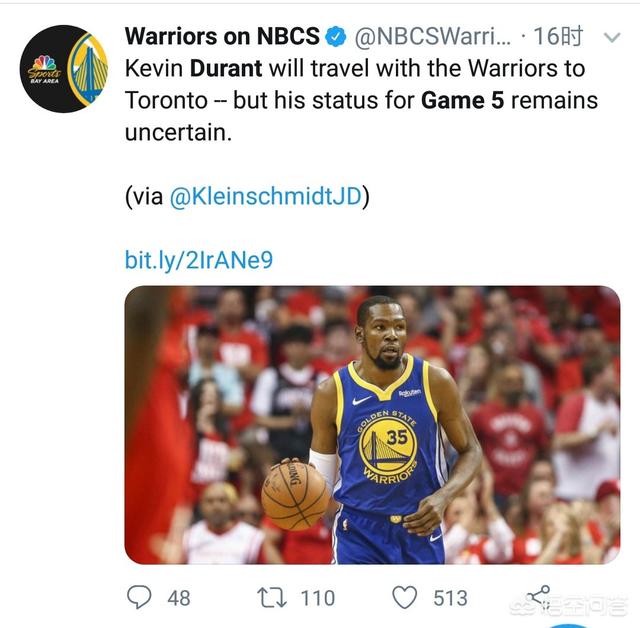Click the 110 retweets count
The image size is (640, 628).
(317, 598)
